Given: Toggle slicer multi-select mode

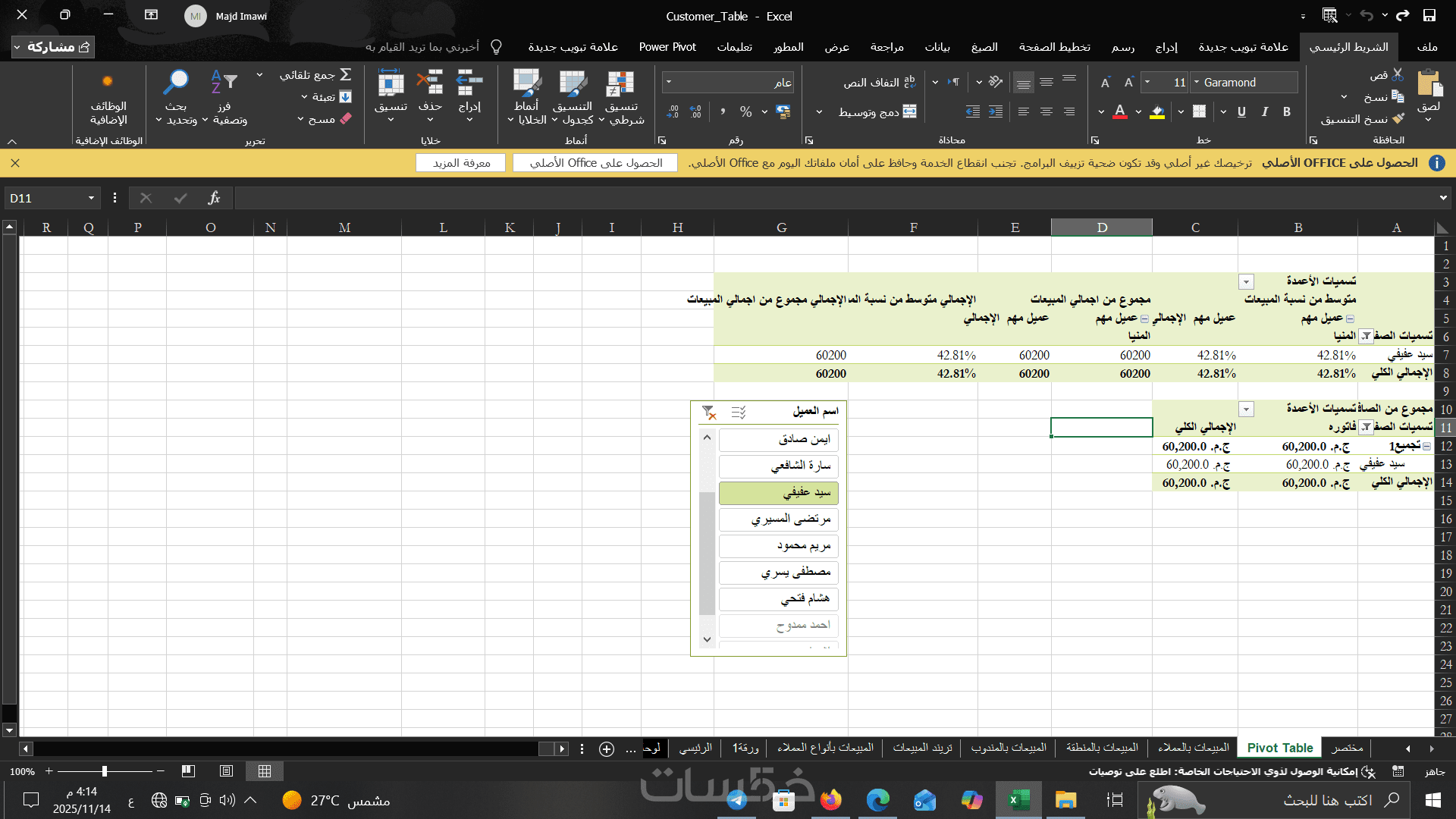Looking at the screenshot, I should point(739,412).
